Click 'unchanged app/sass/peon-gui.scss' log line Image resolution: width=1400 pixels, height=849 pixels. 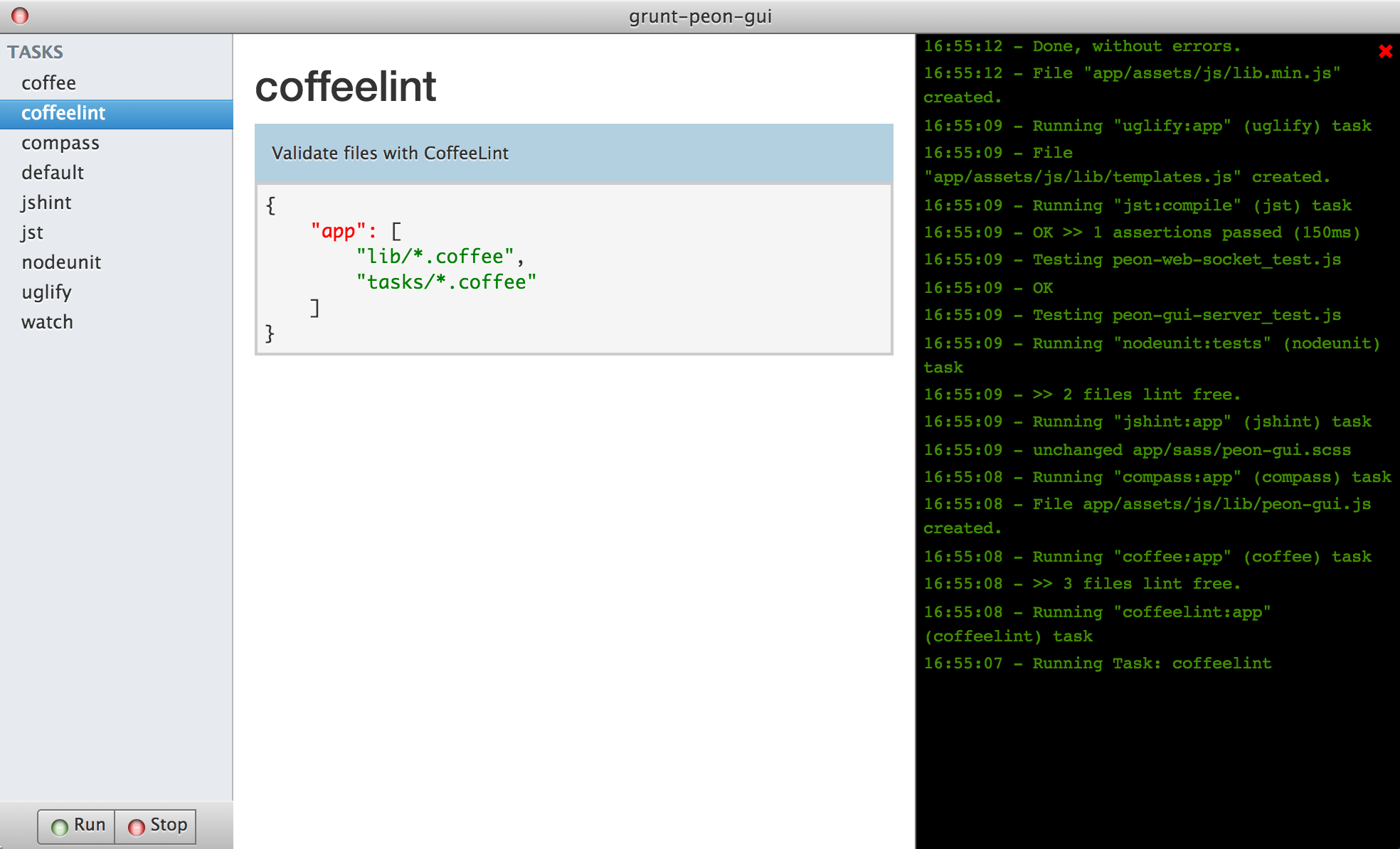pos(1137,450)
